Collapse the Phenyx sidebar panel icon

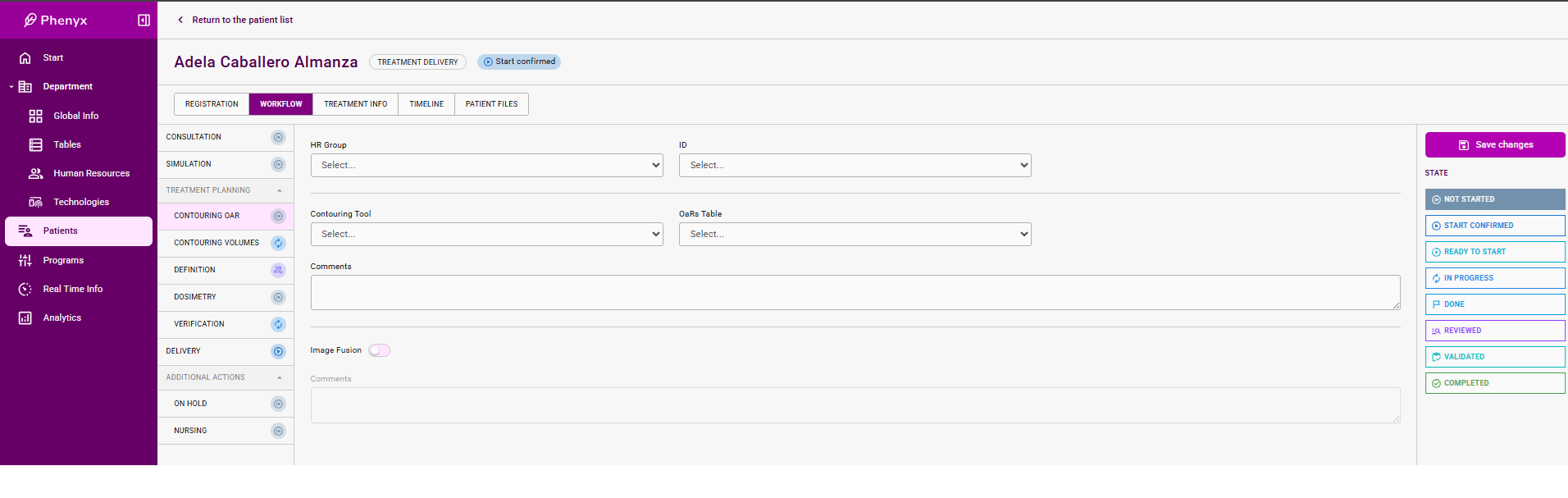point(144,21)
